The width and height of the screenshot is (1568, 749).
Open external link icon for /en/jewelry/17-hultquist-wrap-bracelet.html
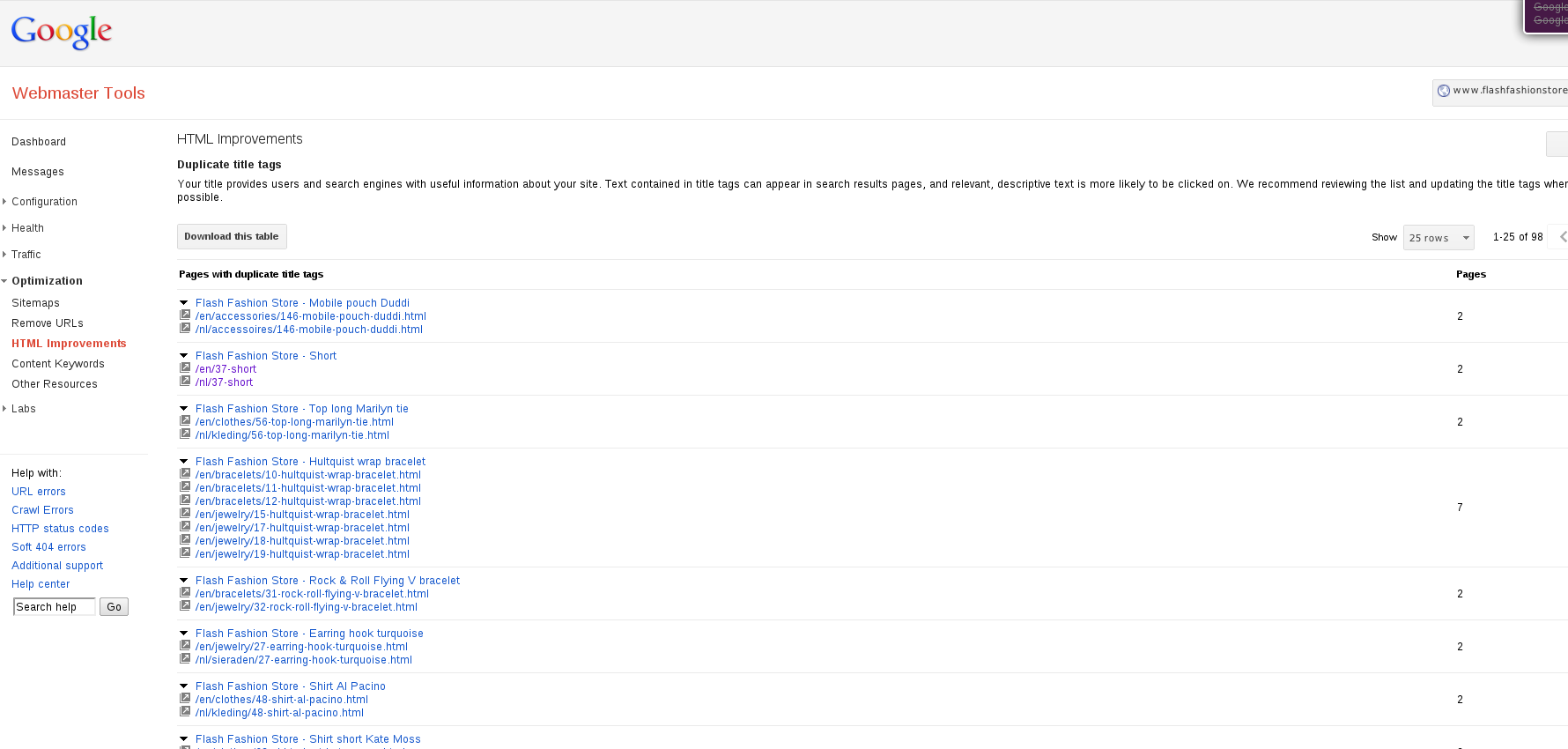pyautogui.click(x=185, y=526)
